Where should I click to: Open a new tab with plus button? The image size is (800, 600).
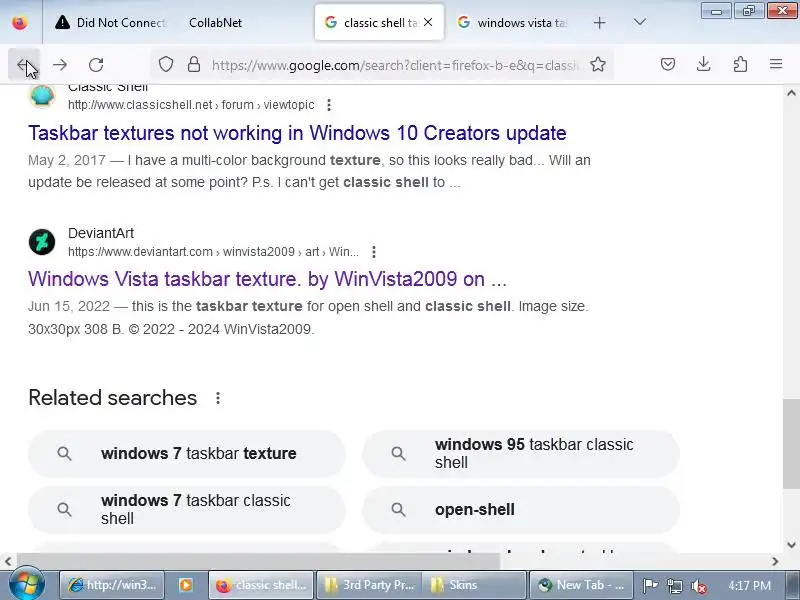pos(599,22)
